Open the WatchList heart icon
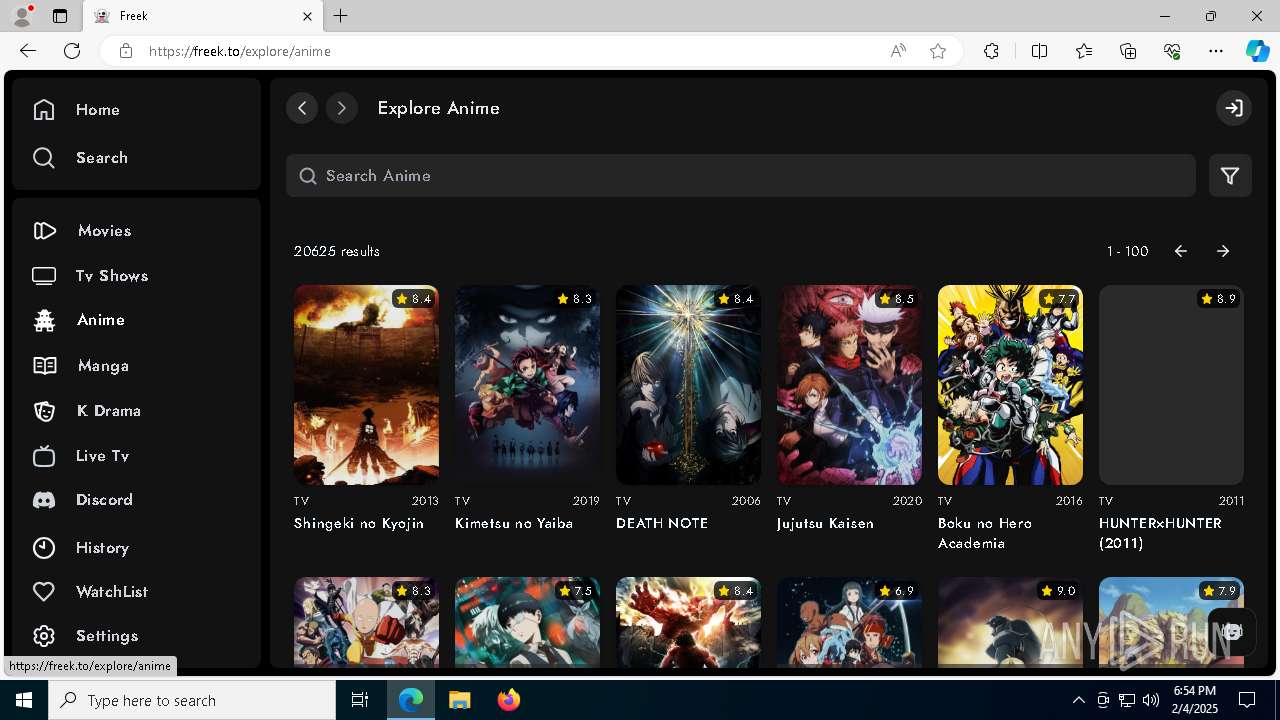The width and height of the screenshot is (1280, 720). (44, 592)
